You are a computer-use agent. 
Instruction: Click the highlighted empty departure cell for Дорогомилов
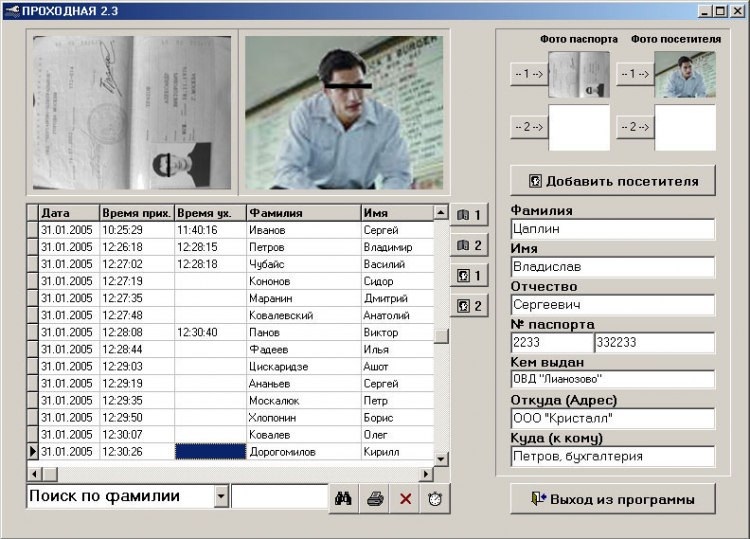tap(210, 452)
